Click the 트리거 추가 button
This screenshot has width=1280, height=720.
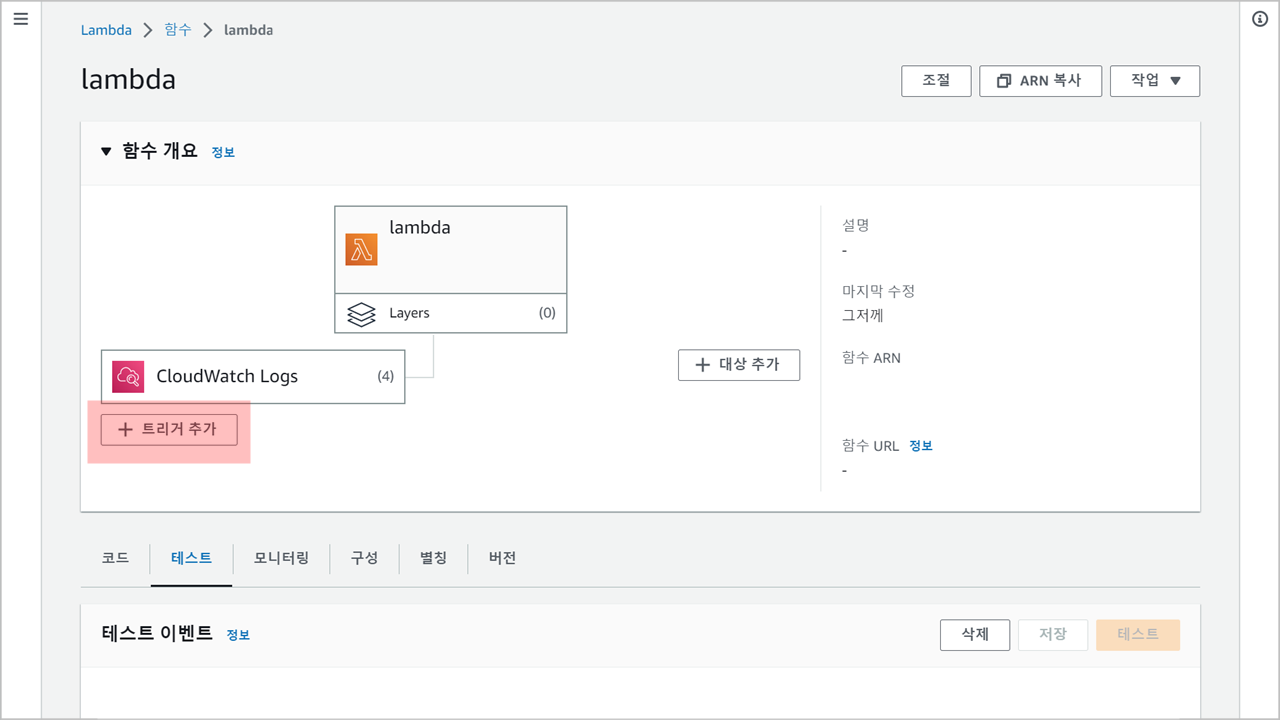[169, 429]
